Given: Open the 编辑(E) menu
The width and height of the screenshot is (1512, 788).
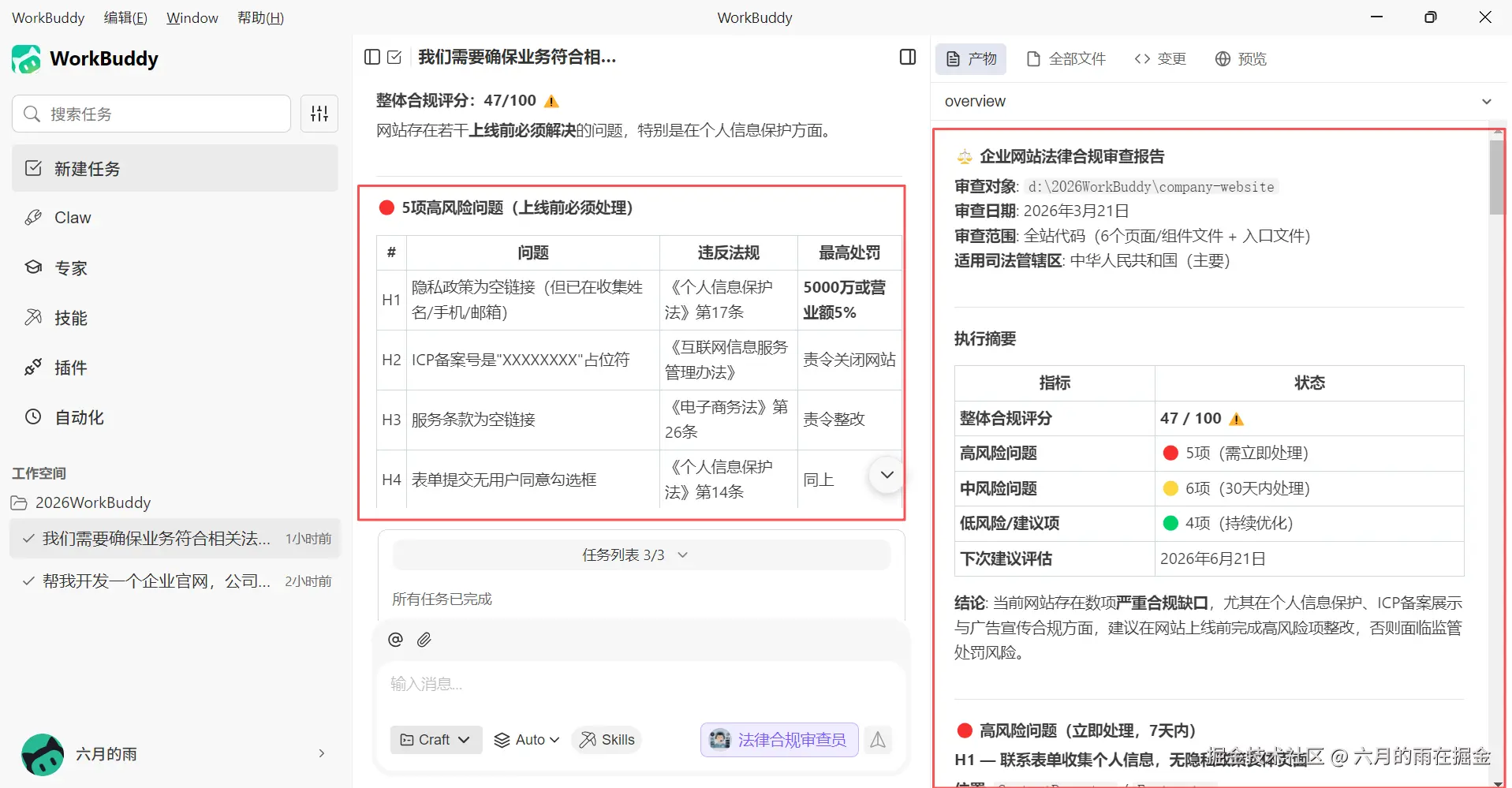Looking at the screenshot, I should [125, 17].
